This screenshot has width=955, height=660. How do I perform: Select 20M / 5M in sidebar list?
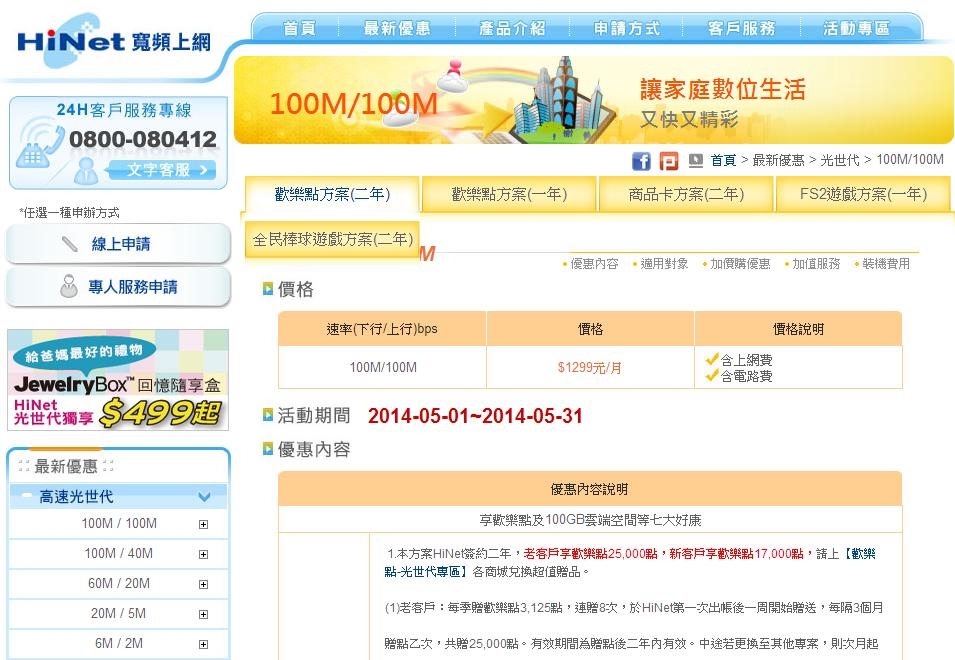(x=119, y=613)
